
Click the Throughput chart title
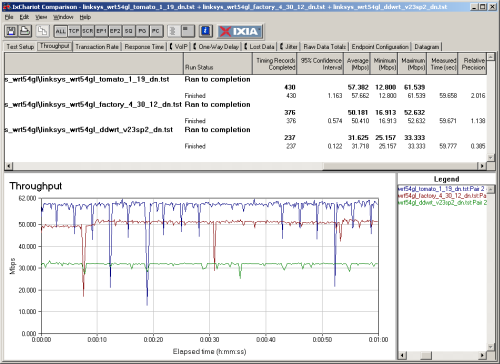point(36,186)
